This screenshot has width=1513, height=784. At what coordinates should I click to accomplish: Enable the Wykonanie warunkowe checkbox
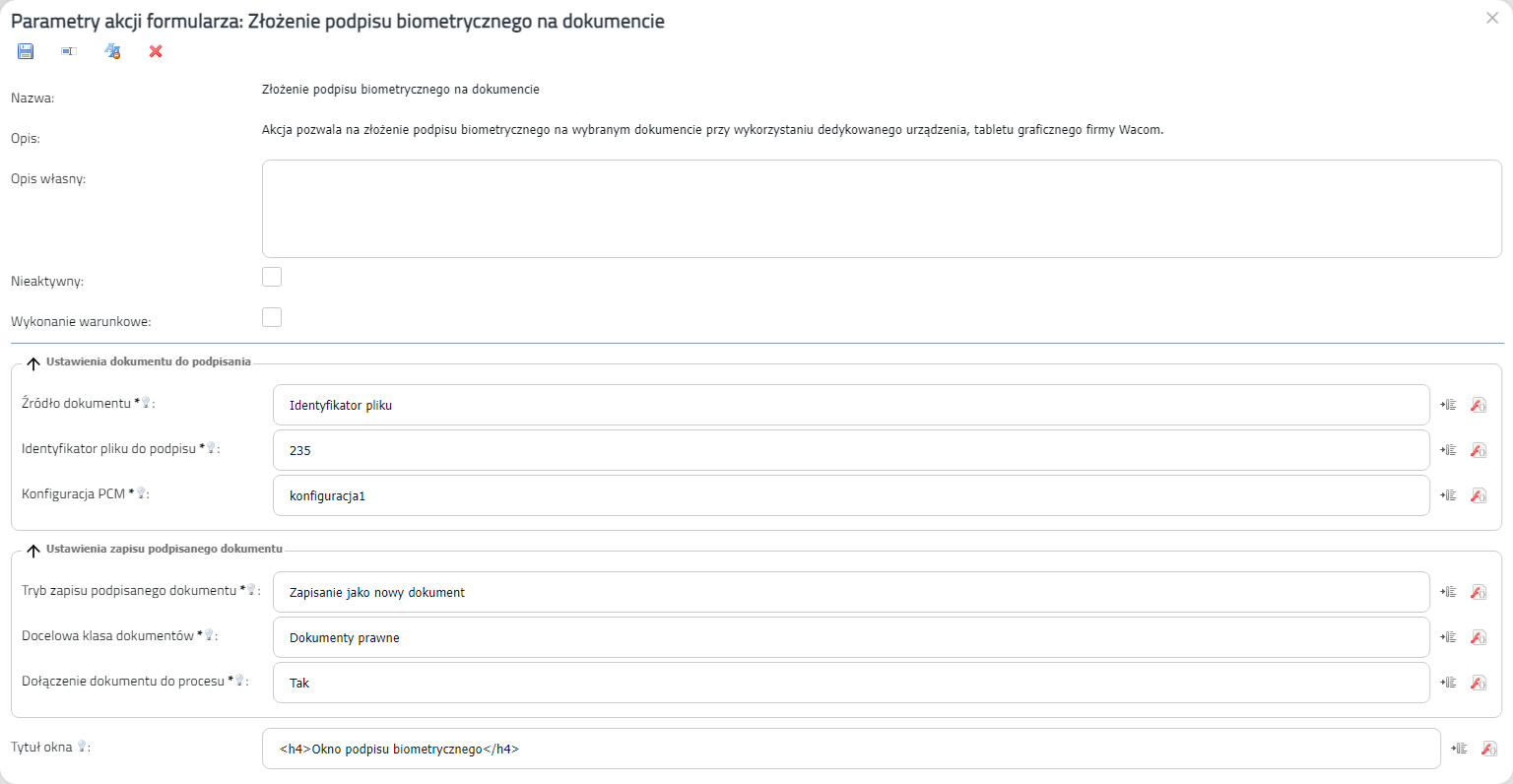tap(272, 317)
